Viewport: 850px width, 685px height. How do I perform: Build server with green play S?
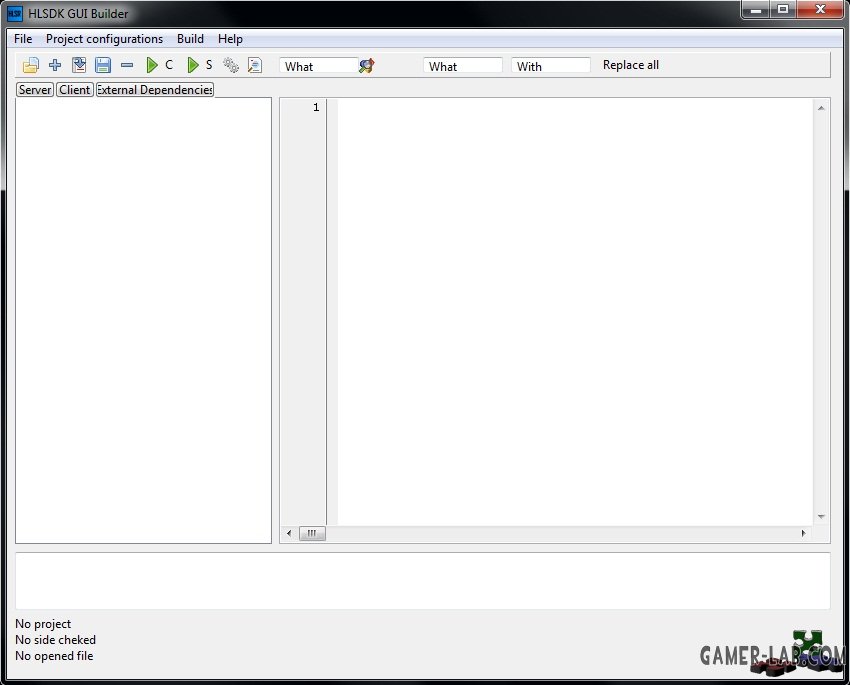pyautogui.click(x=199, y=65)
